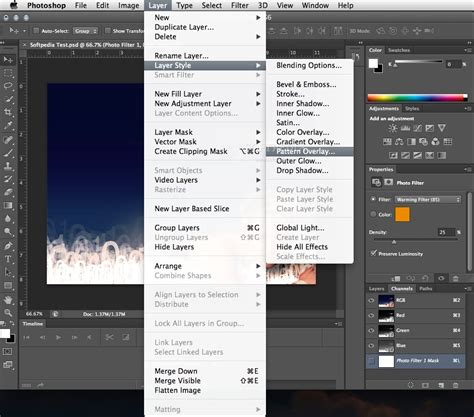Select the Pen tool
The height and width of the screenshot is (417, 474).
(x=8, y=246)
